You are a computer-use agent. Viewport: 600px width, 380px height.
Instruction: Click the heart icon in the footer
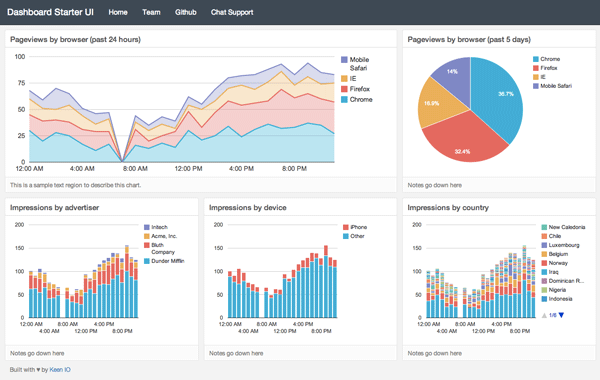[x=38, y=370]
